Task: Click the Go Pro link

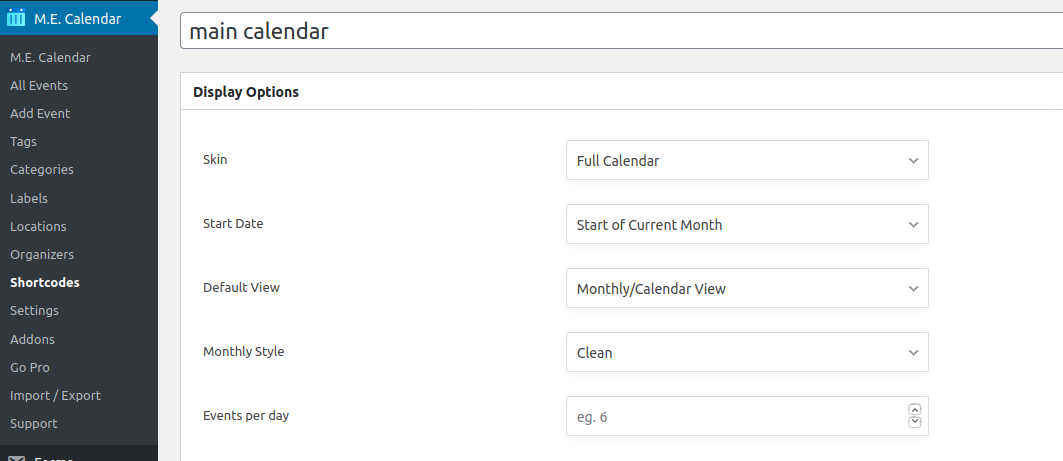Action: (x=30, y=367)
